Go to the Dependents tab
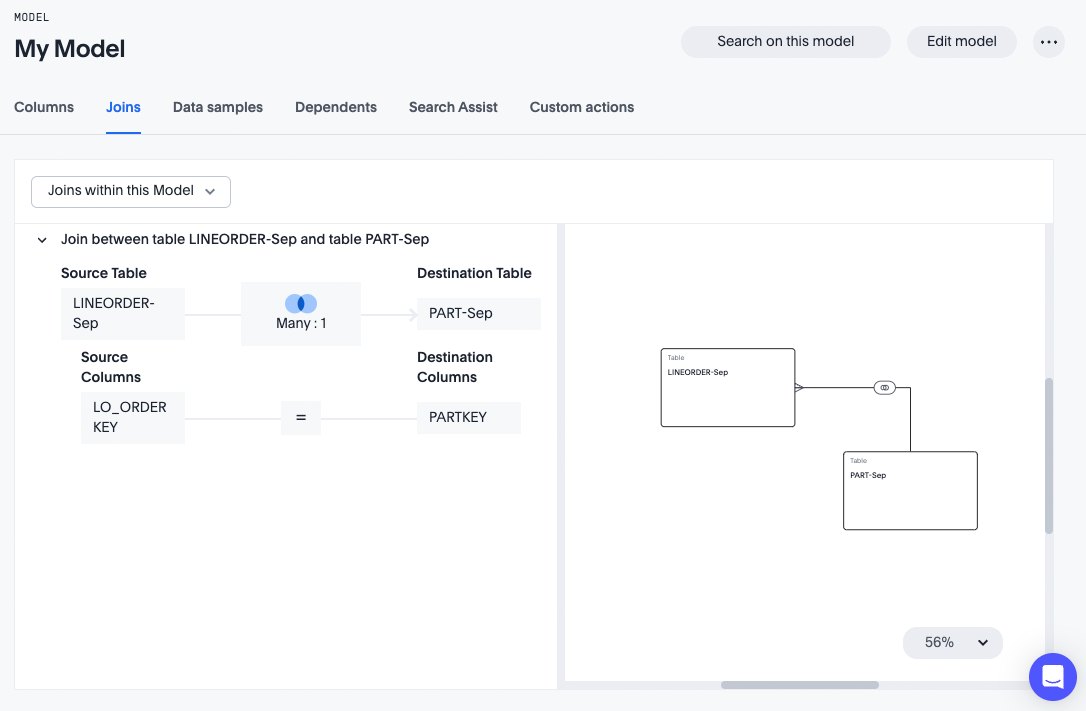The height and width of the screenshot is (711, 1086). pos(335,107)
